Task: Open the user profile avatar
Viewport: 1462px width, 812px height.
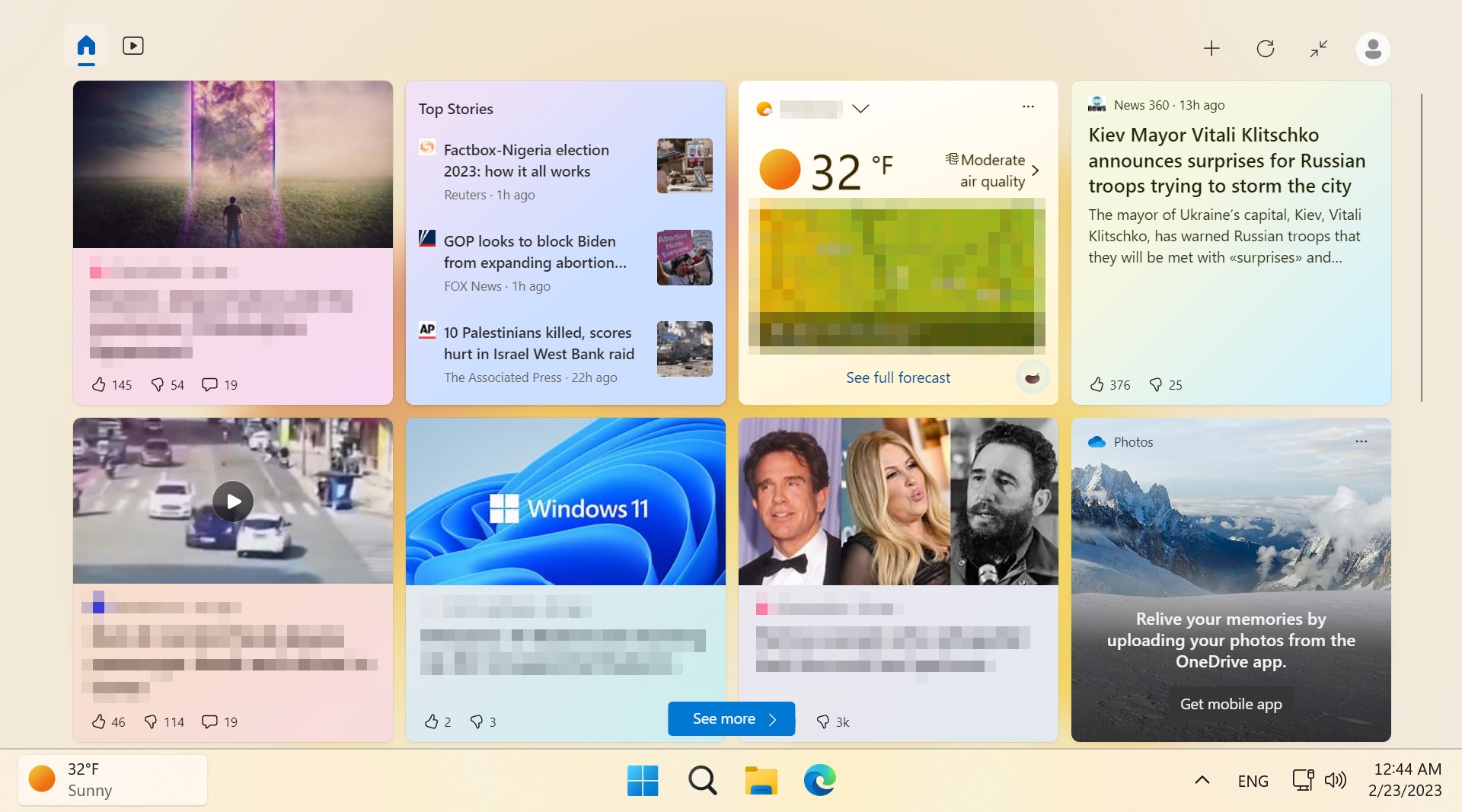Action: (1373, 49)
